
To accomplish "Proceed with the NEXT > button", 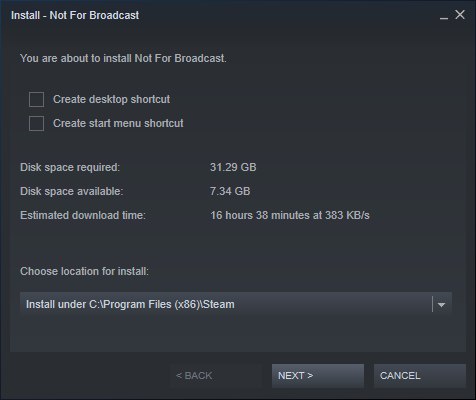I will [318, 376].
